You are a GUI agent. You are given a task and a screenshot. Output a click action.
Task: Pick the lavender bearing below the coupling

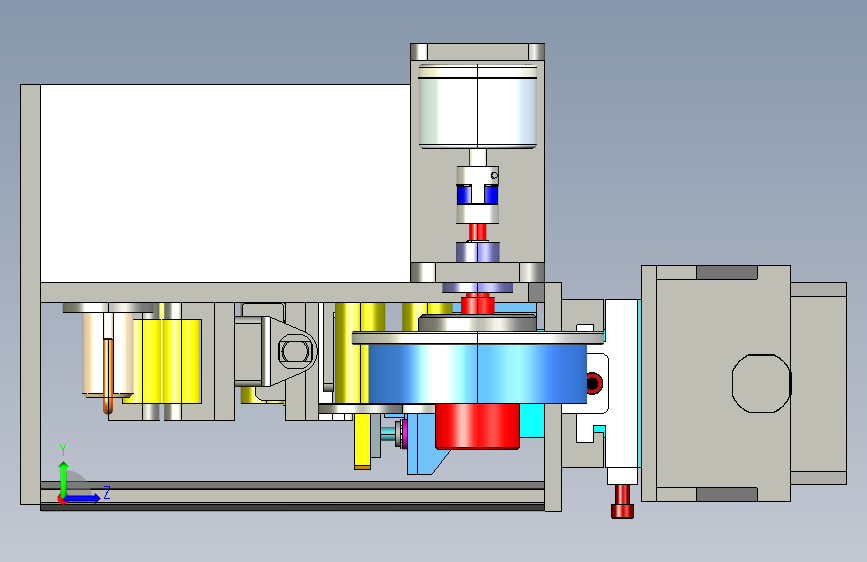pos(478,252)
